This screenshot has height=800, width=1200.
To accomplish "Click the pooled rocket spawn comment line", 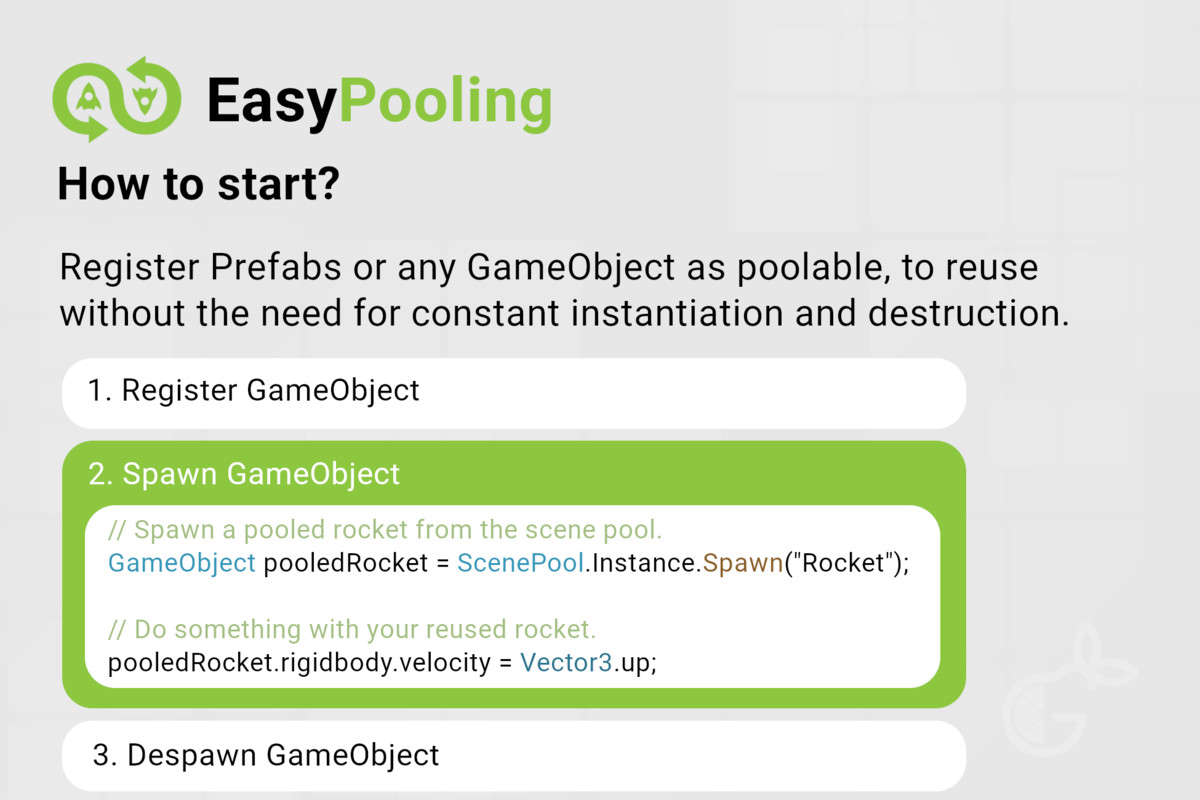I will pos(386,529).
